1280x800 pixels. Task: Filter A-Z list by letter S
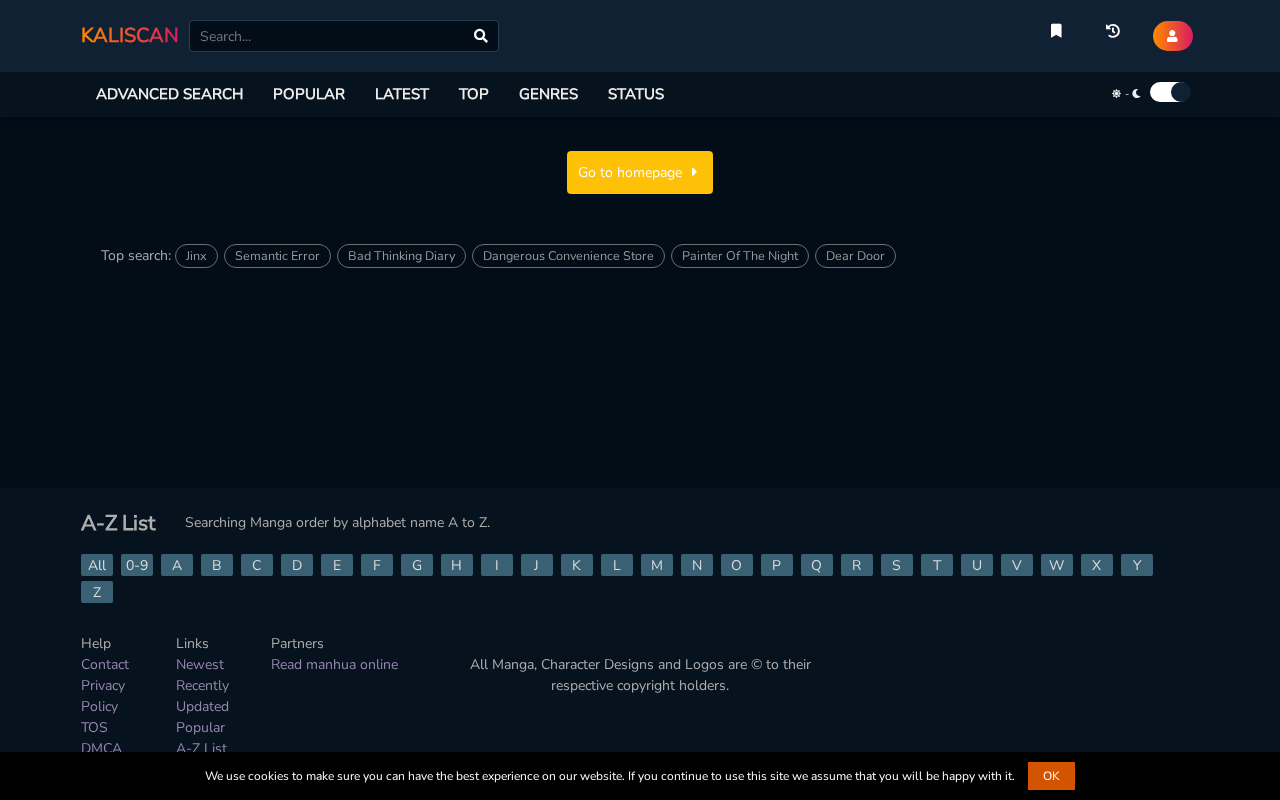(x=897, y=565)
